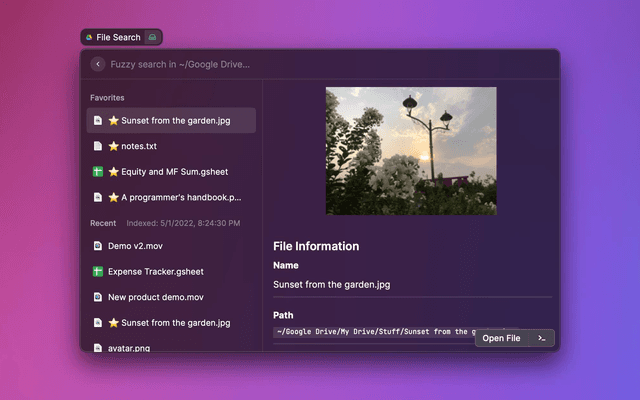Screen dimensions: 640x400
Task: Click the file icon of notes.txt
Action: click(98, 146)
